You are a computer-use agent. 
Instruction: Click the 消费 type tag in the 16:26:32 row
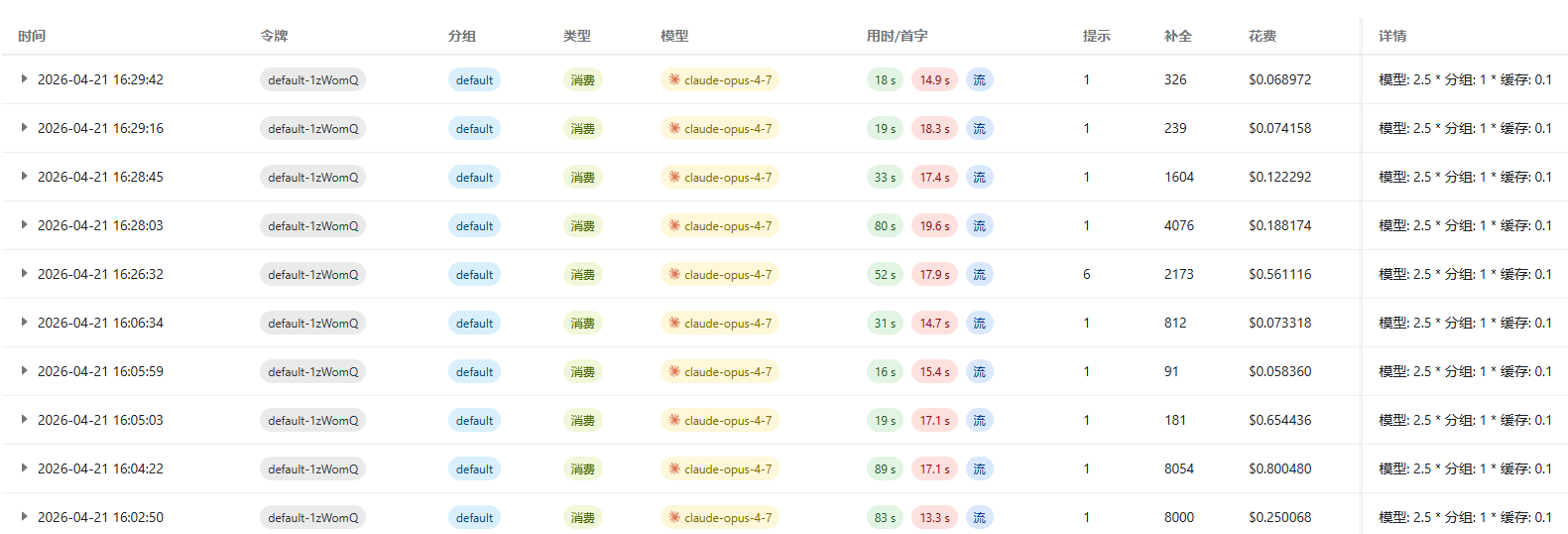pos(583,274)
